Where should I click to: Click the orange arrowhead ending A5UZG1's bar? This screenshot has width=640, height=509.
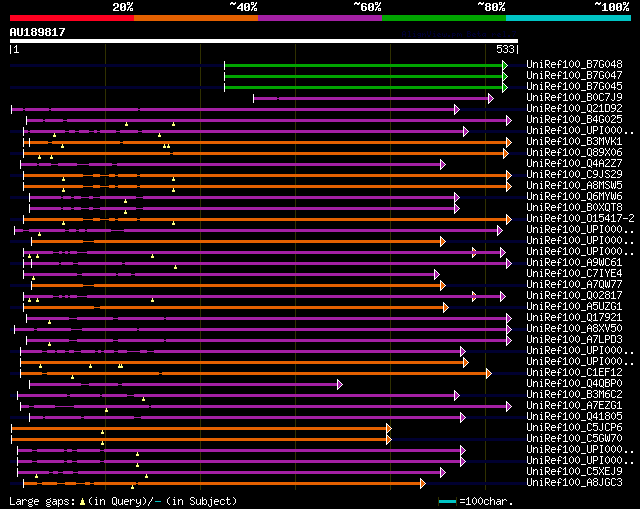pos(446,307)
